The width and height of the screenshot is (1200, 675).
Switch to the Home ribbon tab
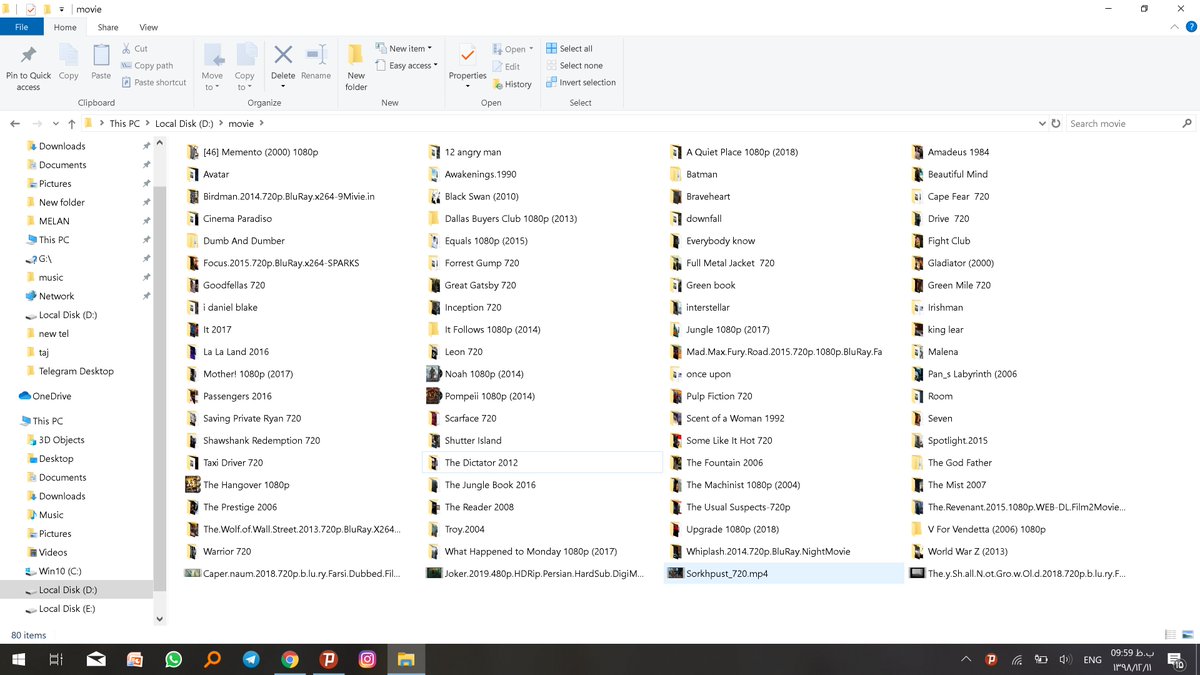(x=65, y=27)
